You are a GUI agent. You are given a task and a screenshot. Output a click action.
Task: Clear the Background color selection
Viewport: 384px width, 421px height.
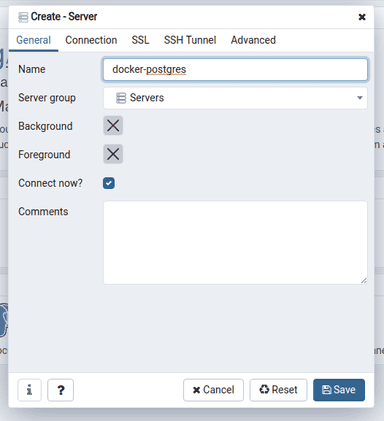click(113, 126)
